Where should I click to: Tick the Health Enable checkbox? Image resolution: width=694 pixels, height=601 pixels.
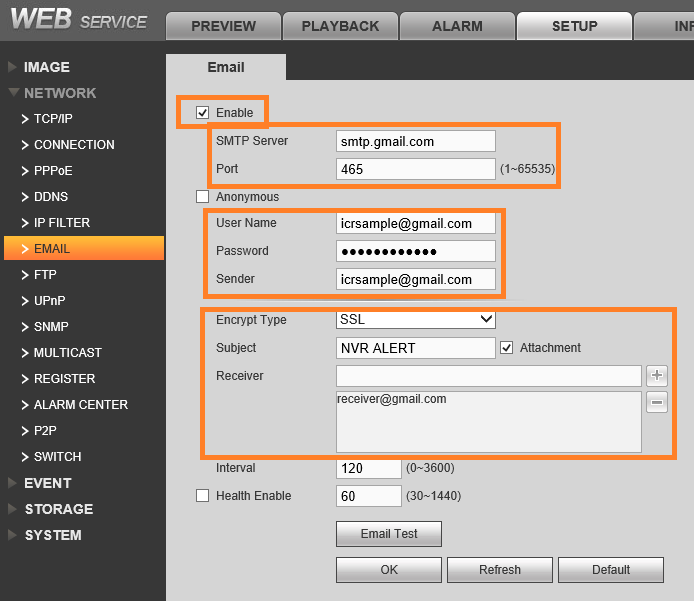tap(202, 496)
